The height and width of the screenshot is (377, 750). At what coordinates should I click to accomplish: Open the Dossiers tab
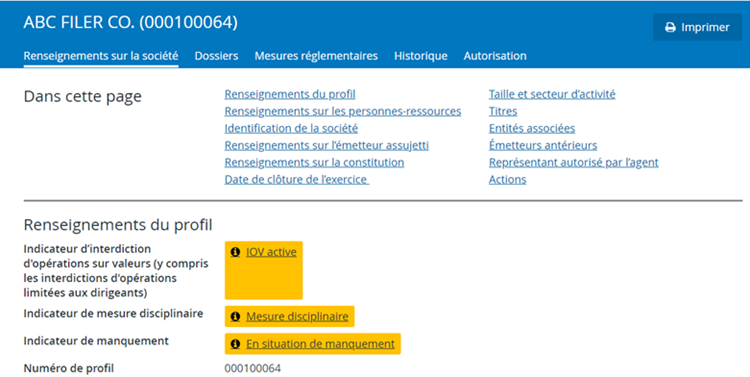[216, 56]
